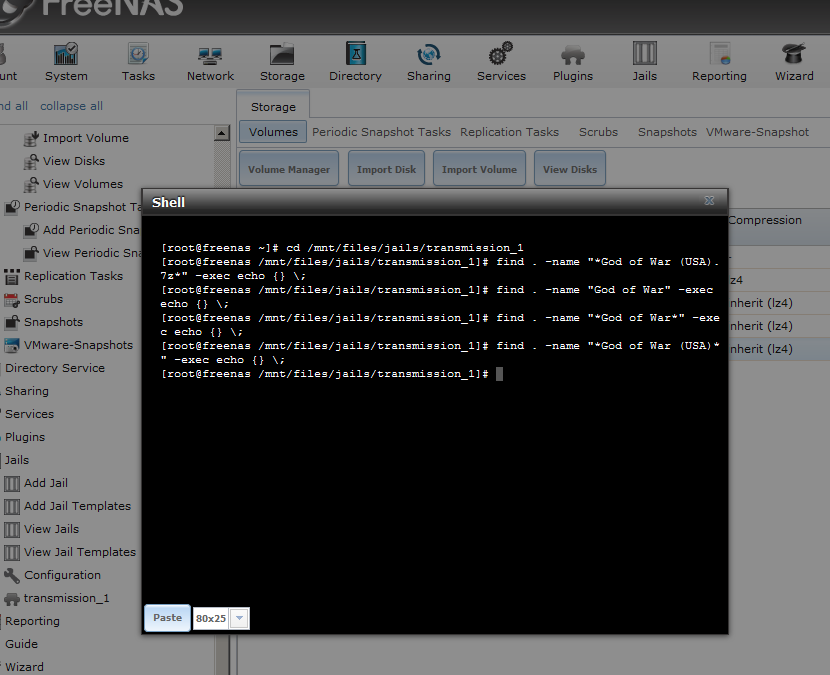
Task: Open the Services gears icon
Action: coord(501,54)
